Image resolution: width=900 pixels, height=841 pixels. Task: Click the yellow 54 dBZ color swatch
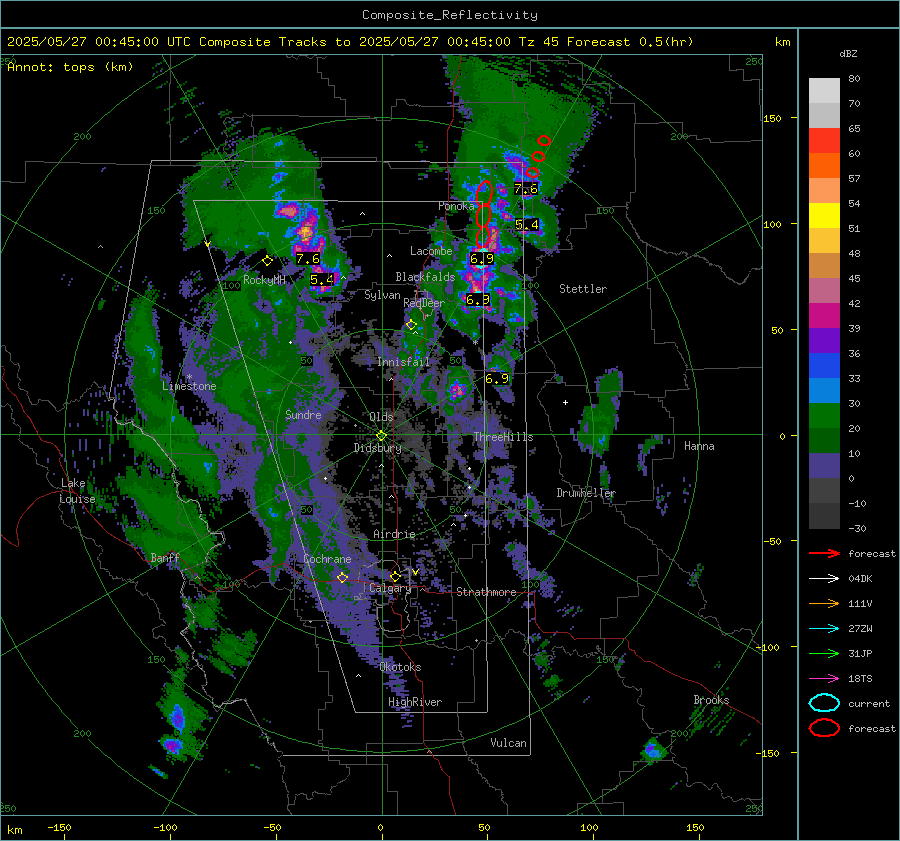(824, 216)
